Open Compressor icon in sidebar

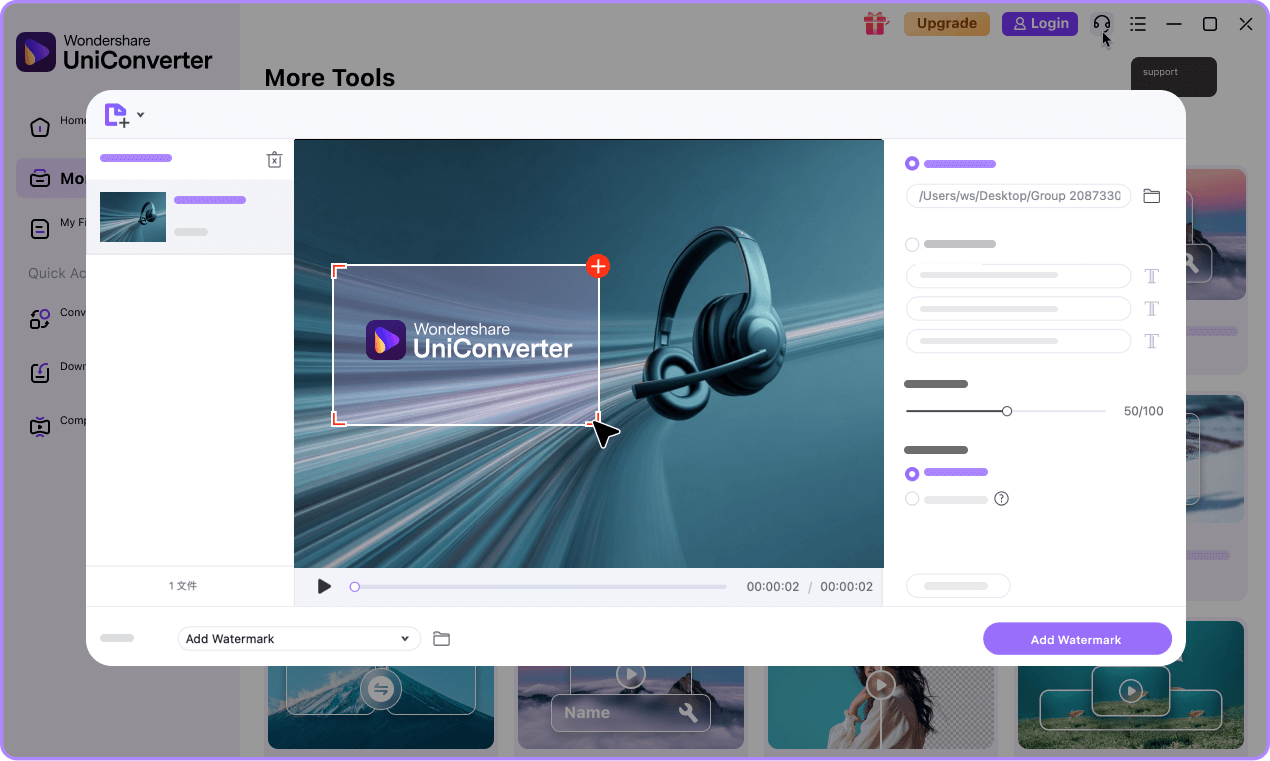[x=39, y=427]
